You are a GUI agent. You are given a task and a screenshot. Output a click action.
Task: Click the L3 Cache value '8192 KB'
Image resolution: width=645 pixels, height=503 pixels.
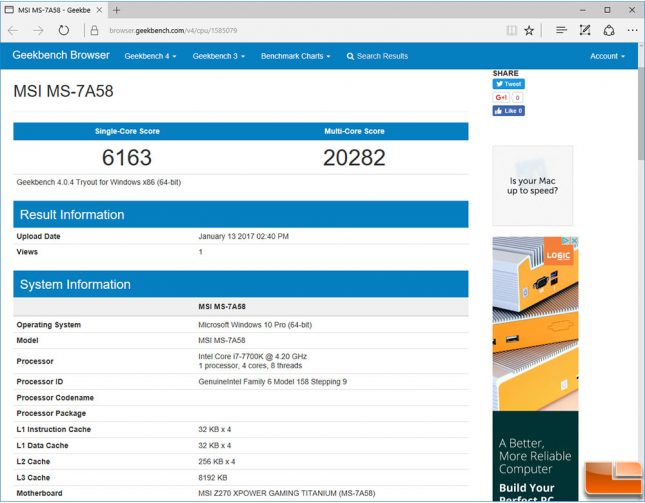click(213, 478)
